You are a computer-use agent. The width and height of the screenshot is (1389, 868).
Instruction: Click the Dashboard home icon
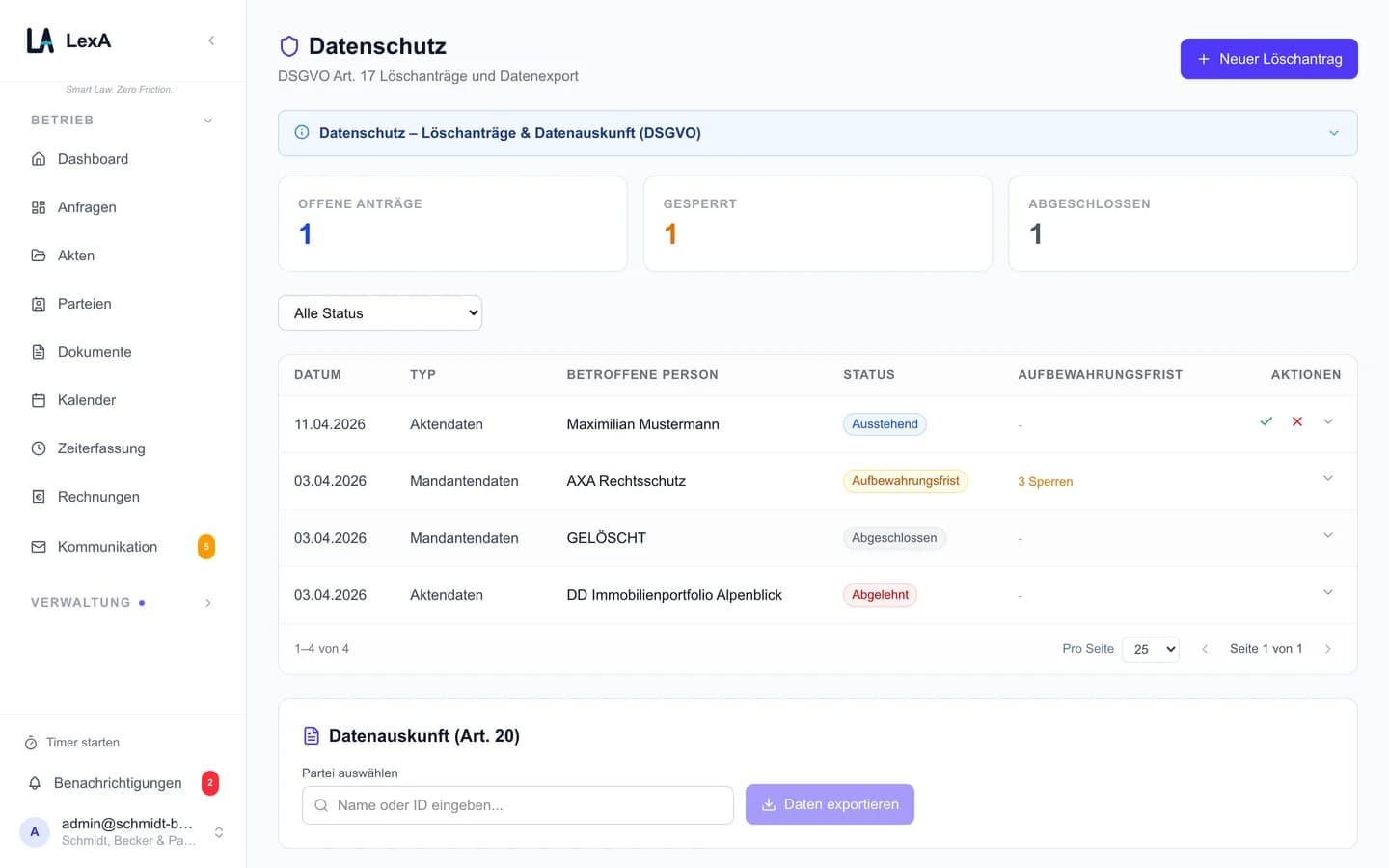click(x=39, y=159)
